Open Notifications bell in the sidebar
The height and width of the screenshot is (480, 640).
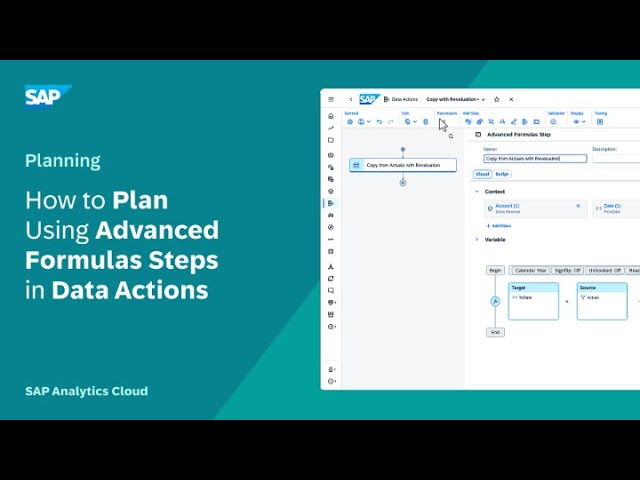(331, 369)
